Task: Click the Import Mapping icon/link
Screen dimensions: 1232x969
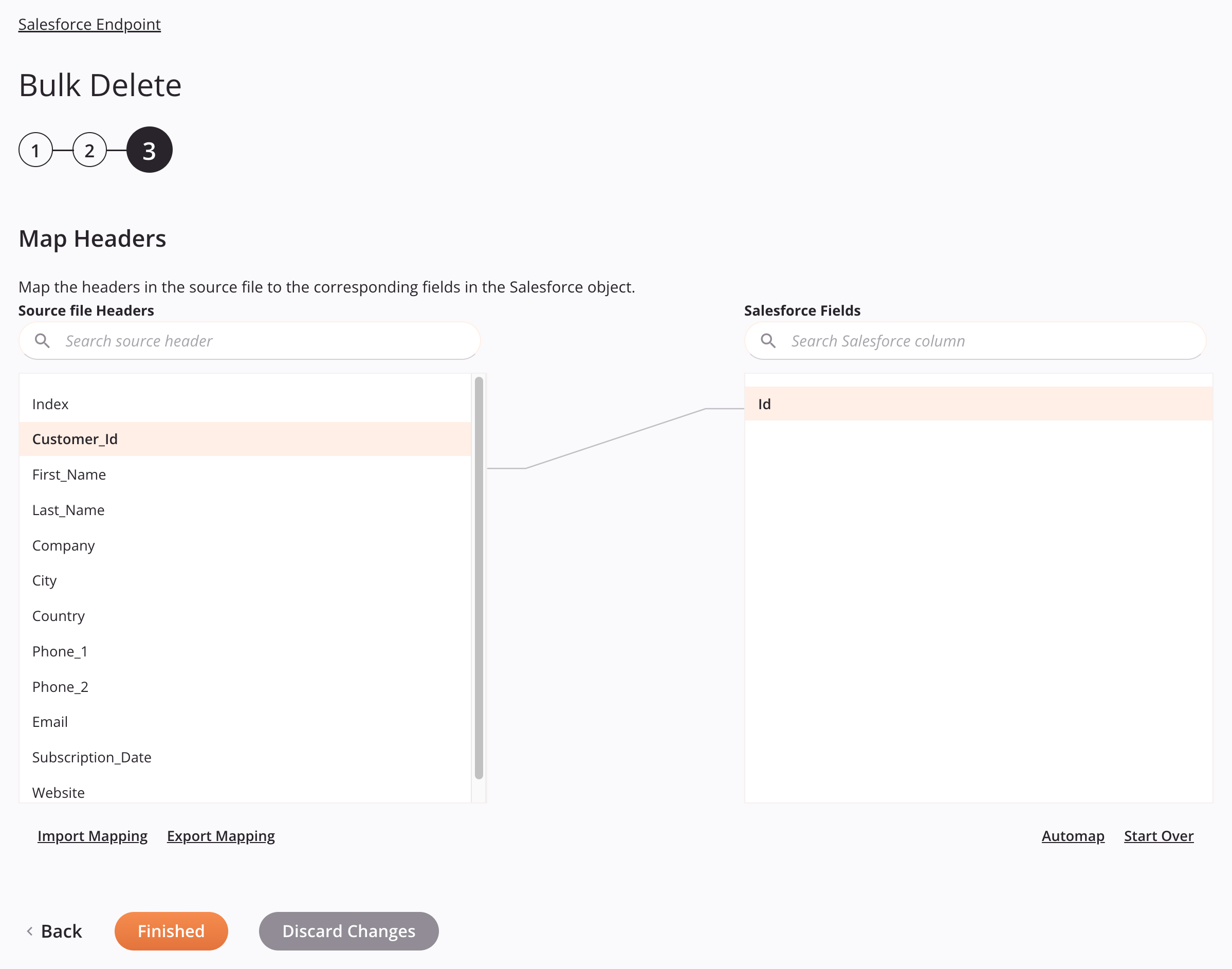Action: [92, 835]
